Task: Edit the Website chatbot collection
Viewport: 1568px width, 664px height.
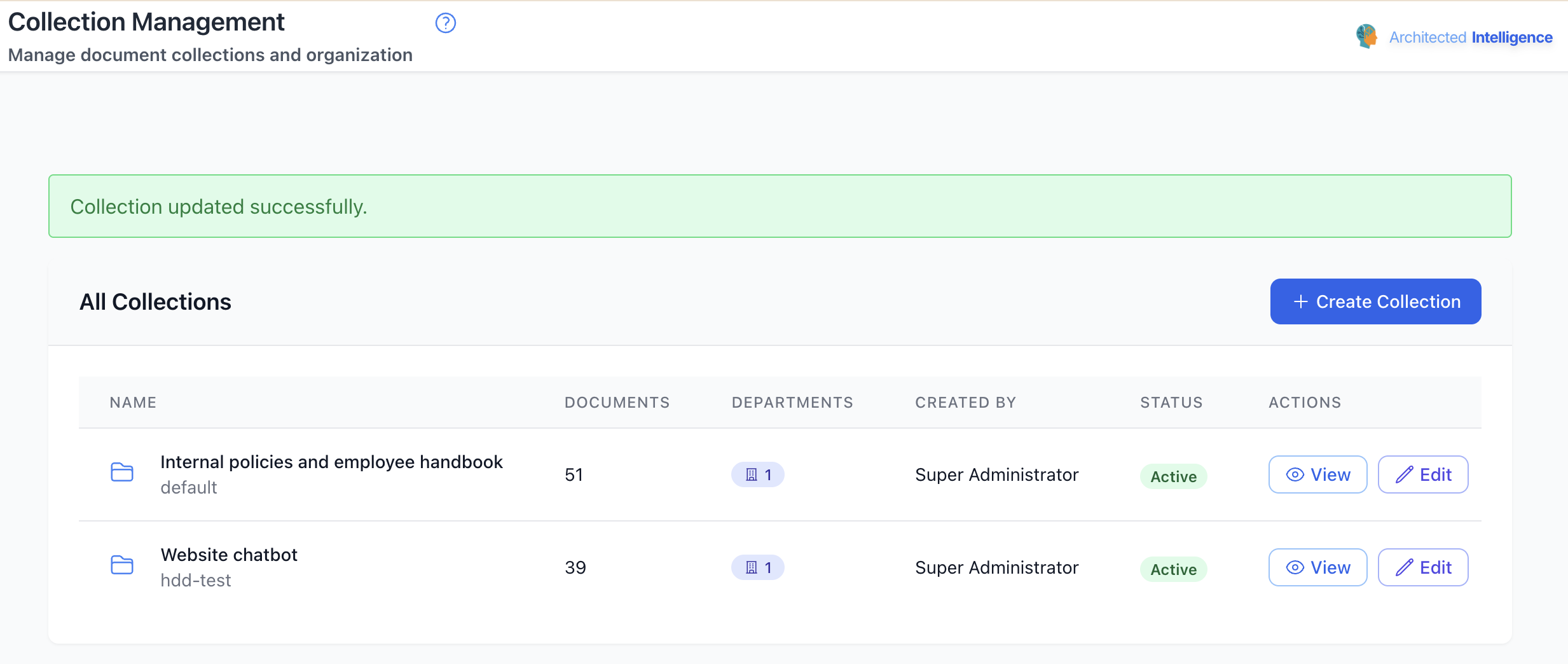Action: [1422, 567]
